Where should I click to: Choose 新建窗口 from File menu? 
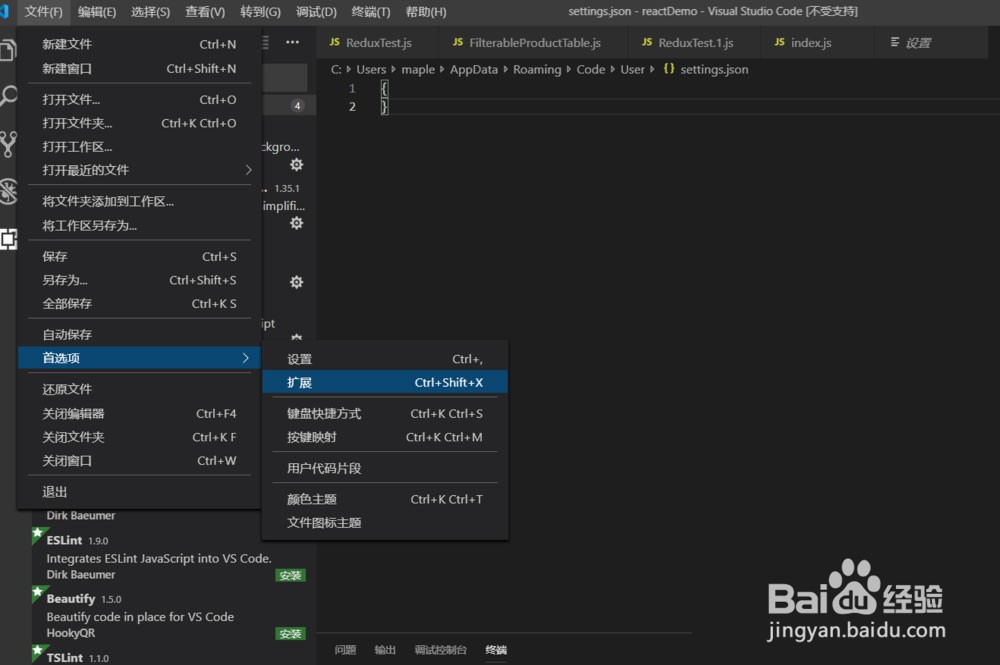140,69
